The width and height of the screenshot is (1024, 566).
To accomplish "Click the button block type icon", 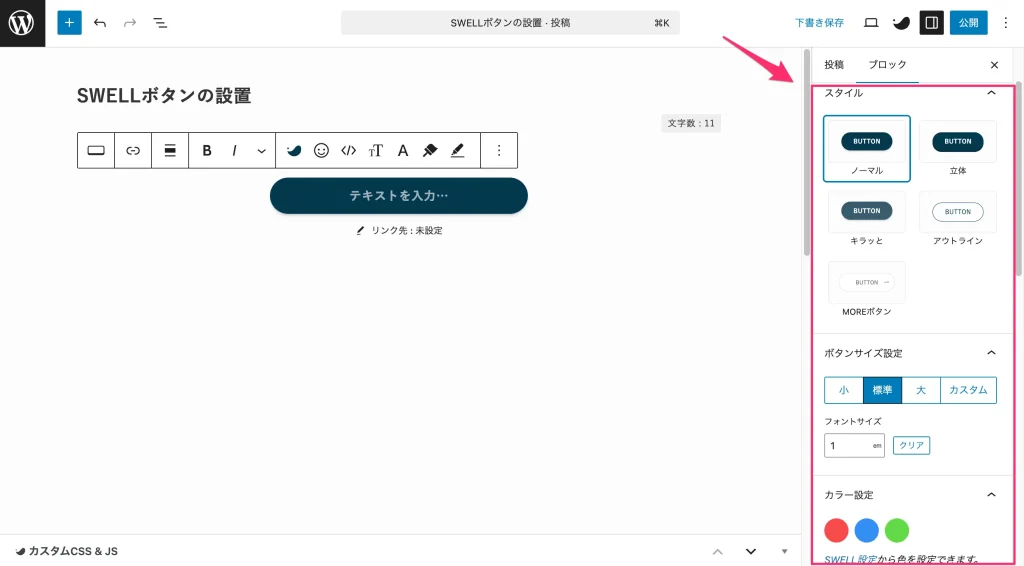I will coord(96,151).
